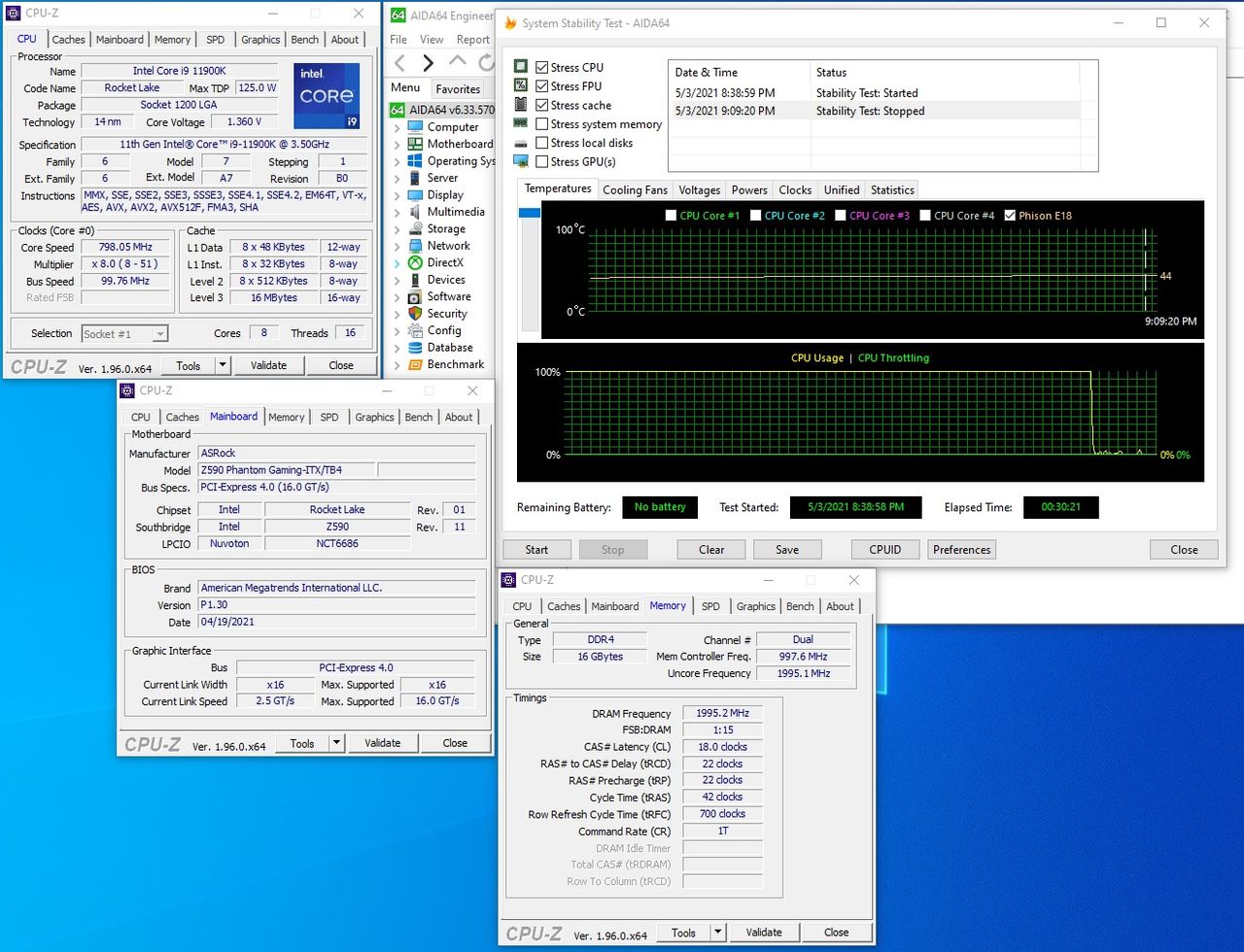Viewport: 1244px width, 952px height.
Task: Click the Security shield icon in AIDA64 tree
Action: click(x=415, y=314)
